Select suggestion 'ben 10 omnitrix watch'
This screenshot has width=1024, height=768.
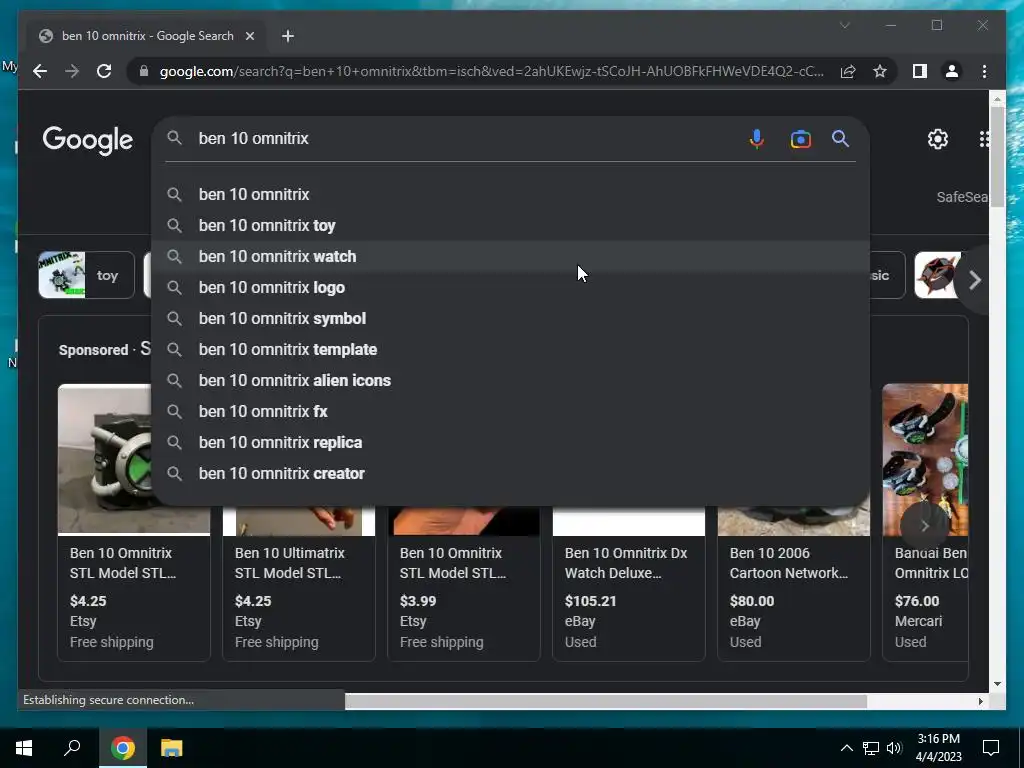tap(510, 256)
